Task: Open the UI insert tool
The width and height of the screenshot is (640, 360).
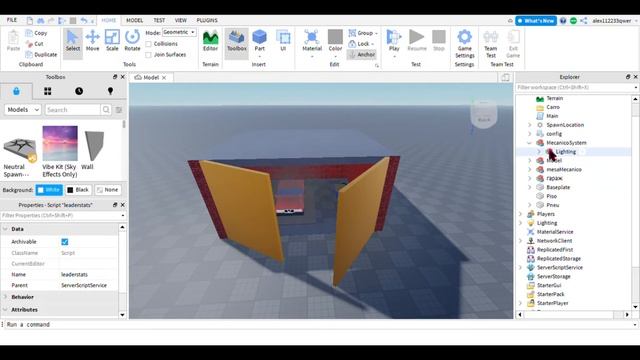Action: (x=283, y=41)
